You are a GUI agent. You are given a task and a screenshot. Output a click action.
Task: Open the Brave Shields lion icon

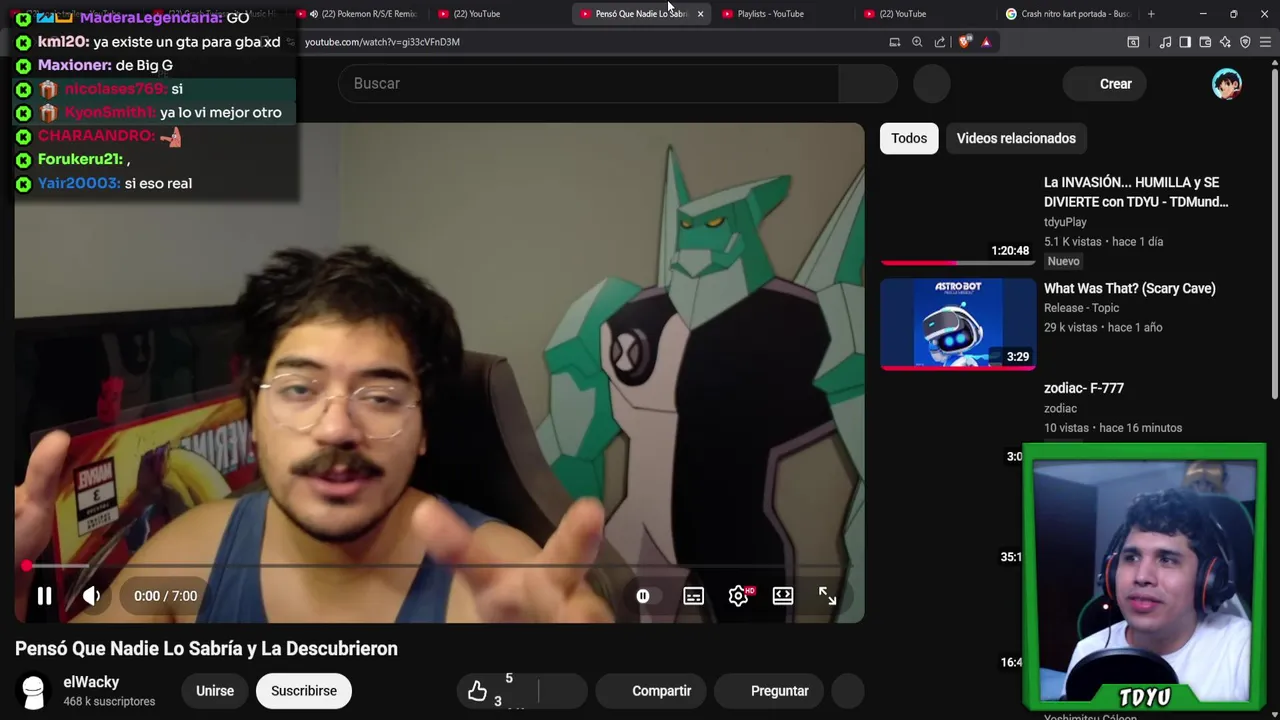[x=964, y=42]
